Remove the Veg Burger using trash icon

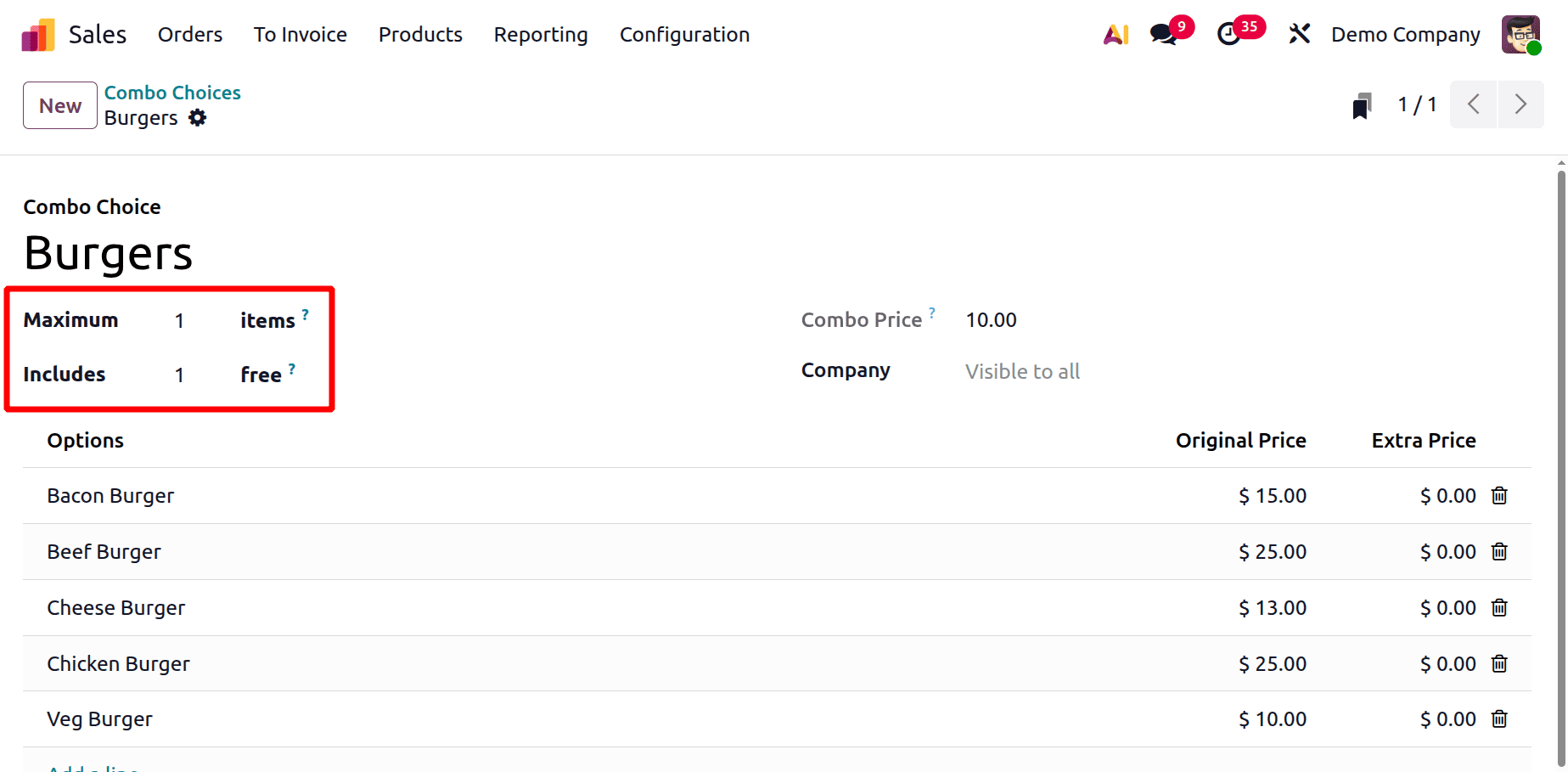pyautogui.click(x=1498, y=718)
